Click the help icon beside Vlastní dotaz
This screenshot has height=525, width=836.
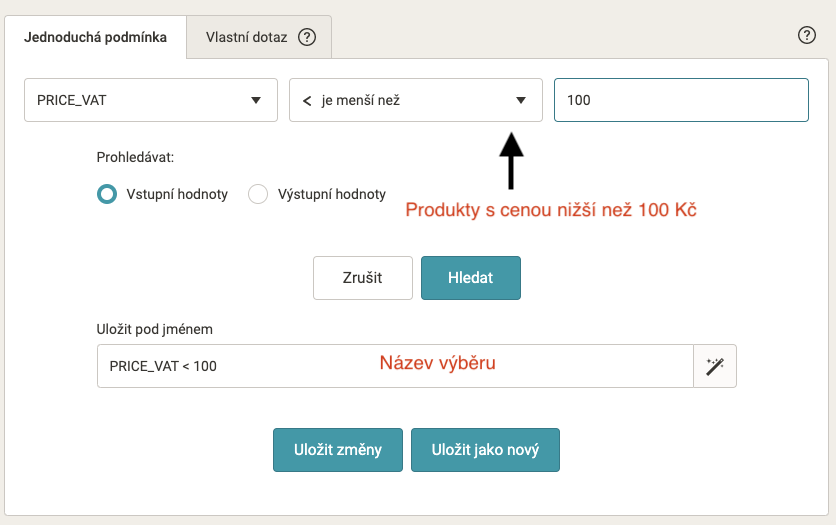pyautogui.click(x=307, y=37)
